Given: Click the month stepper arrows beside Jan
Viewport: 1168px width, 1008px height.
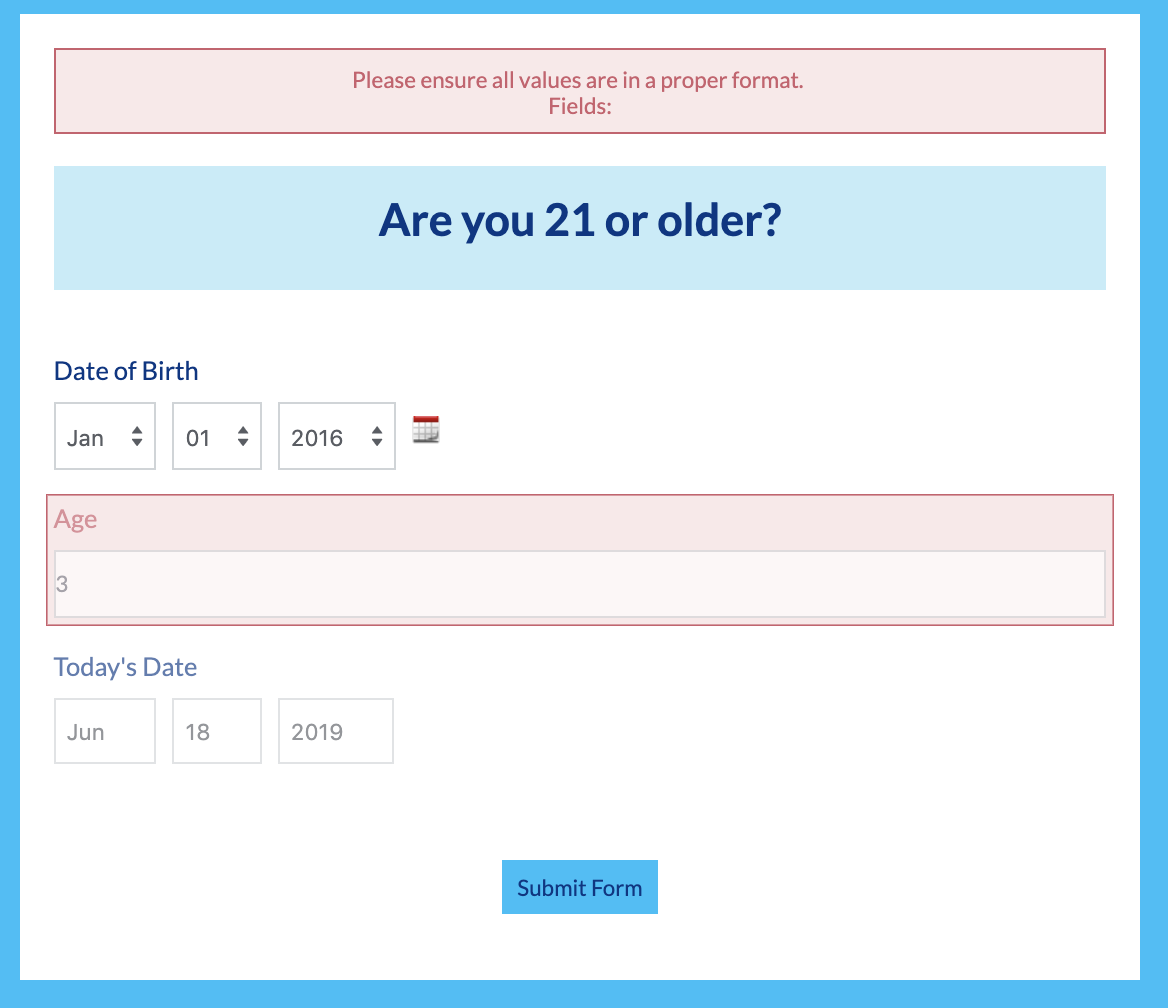Looking at the screenshot, I should click(138, 436).
